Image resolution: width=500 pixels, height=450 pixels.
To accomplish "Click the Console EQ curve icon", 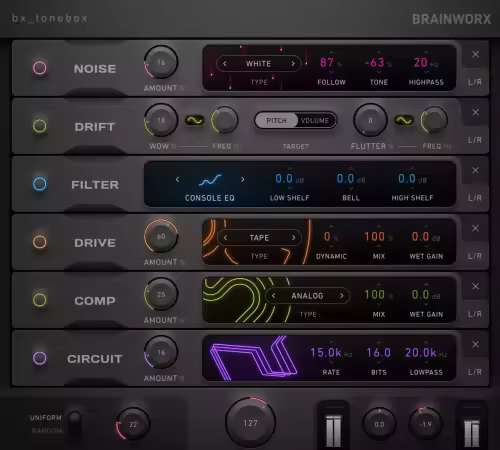I will tap(210, 180).
